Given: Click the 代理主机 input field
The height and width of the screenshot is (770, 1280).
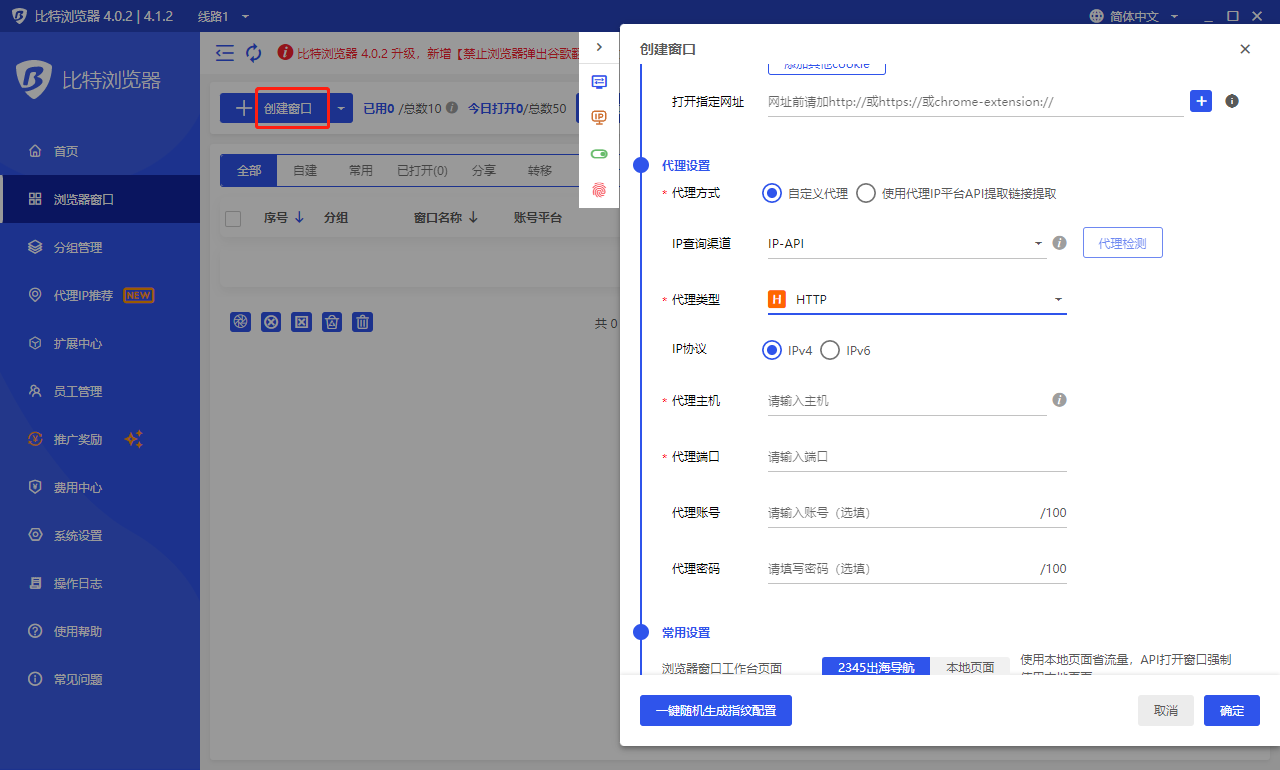Looking at the screenshot, I should [x=907, y=400].
